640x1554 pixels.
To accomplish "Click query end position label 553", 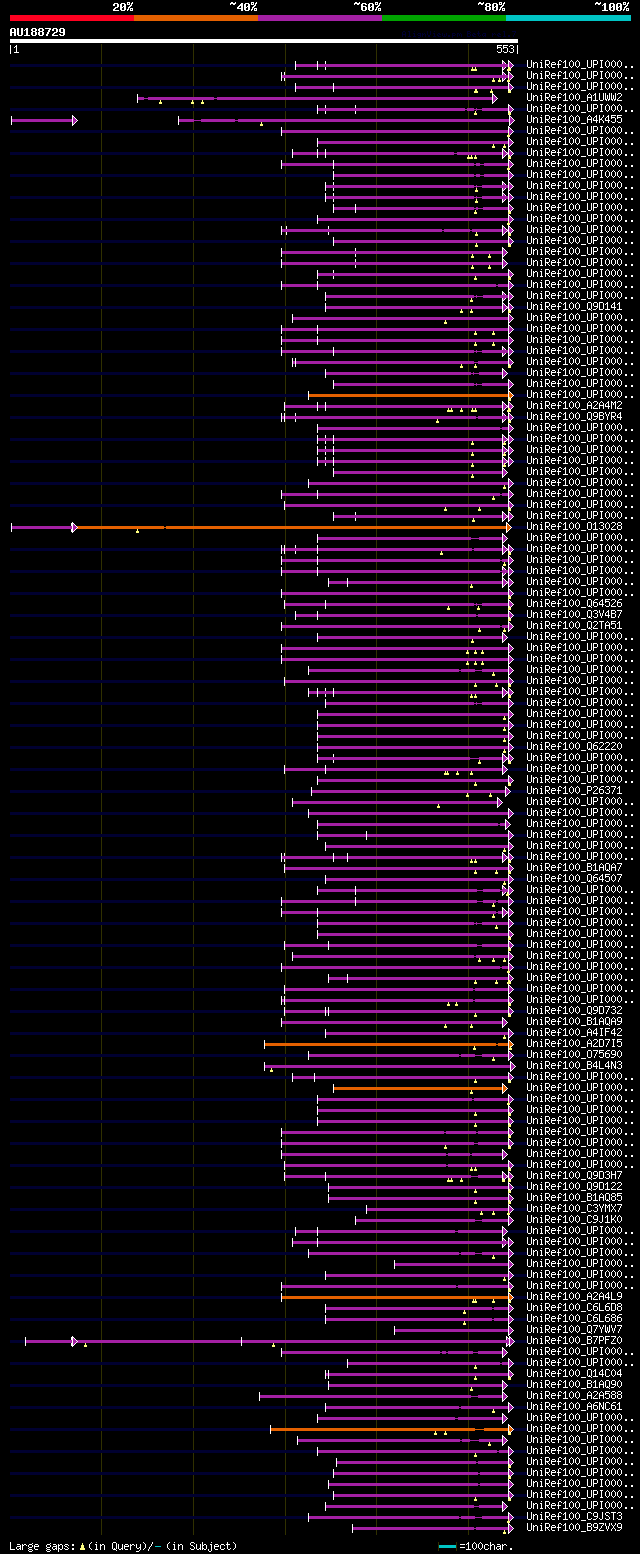I will point(505,49).
